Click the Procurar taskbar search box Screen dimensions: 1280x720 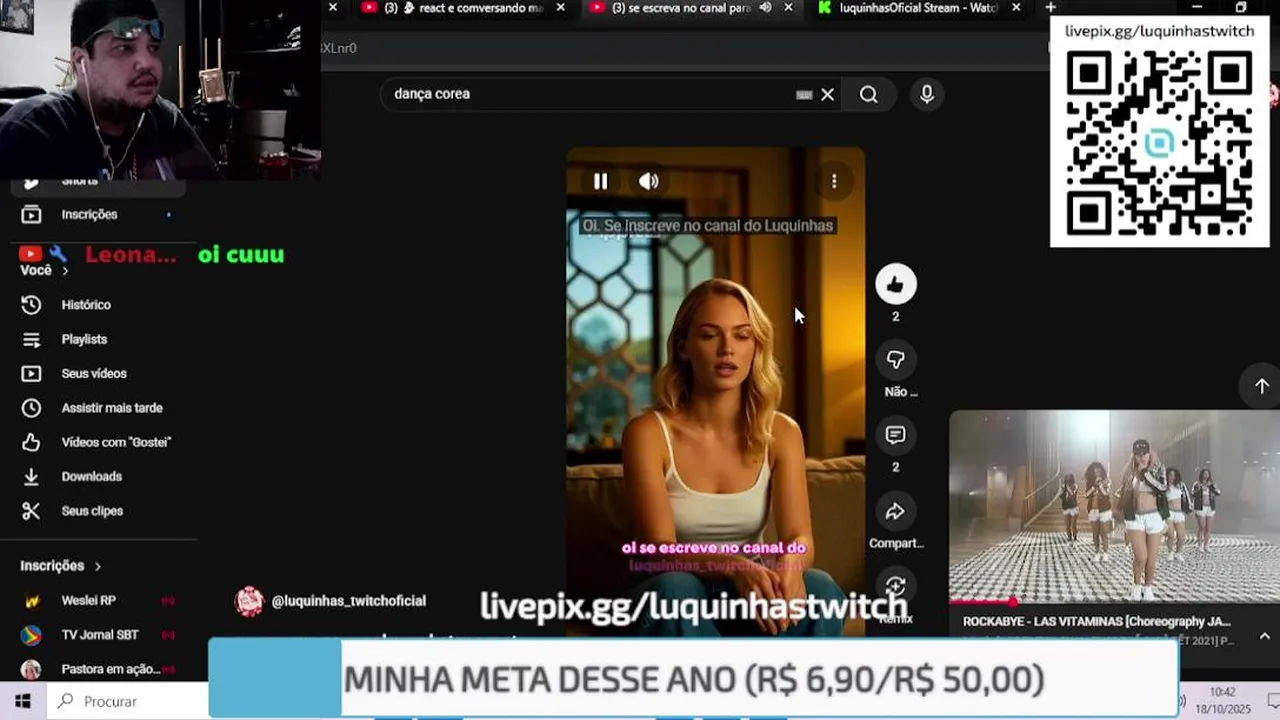click(x=126, y=701)
